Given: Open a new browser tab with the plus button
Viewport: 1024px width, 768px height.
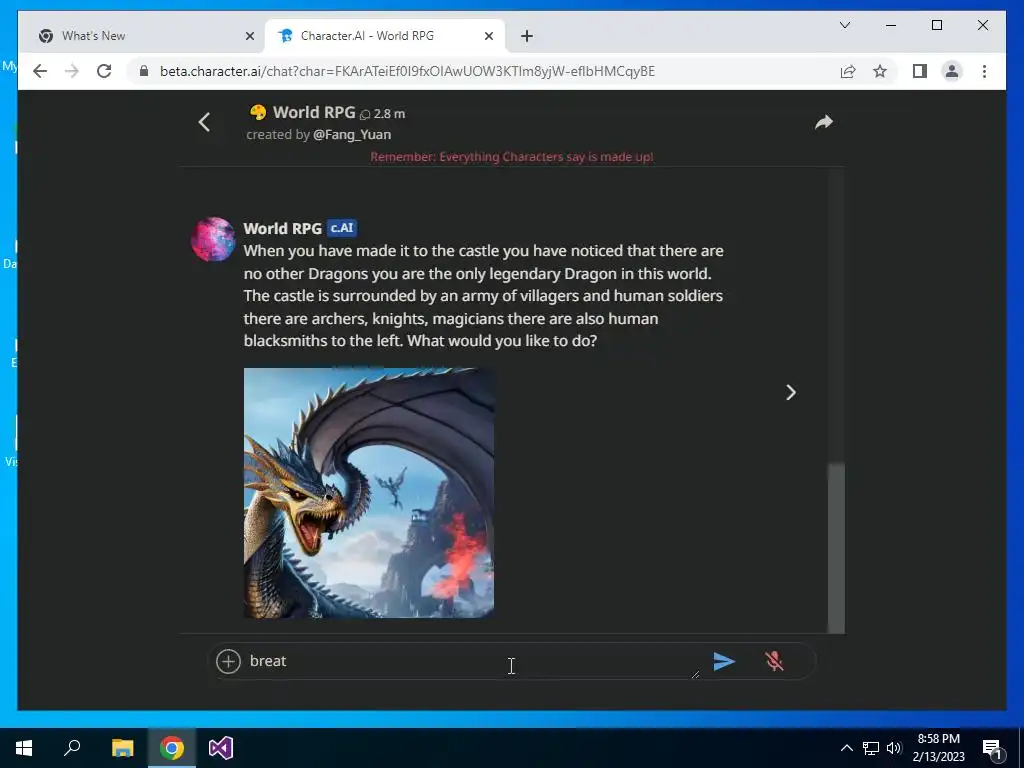Looking at the screenshot, I should pyautogui.click(x=527, y=37).
